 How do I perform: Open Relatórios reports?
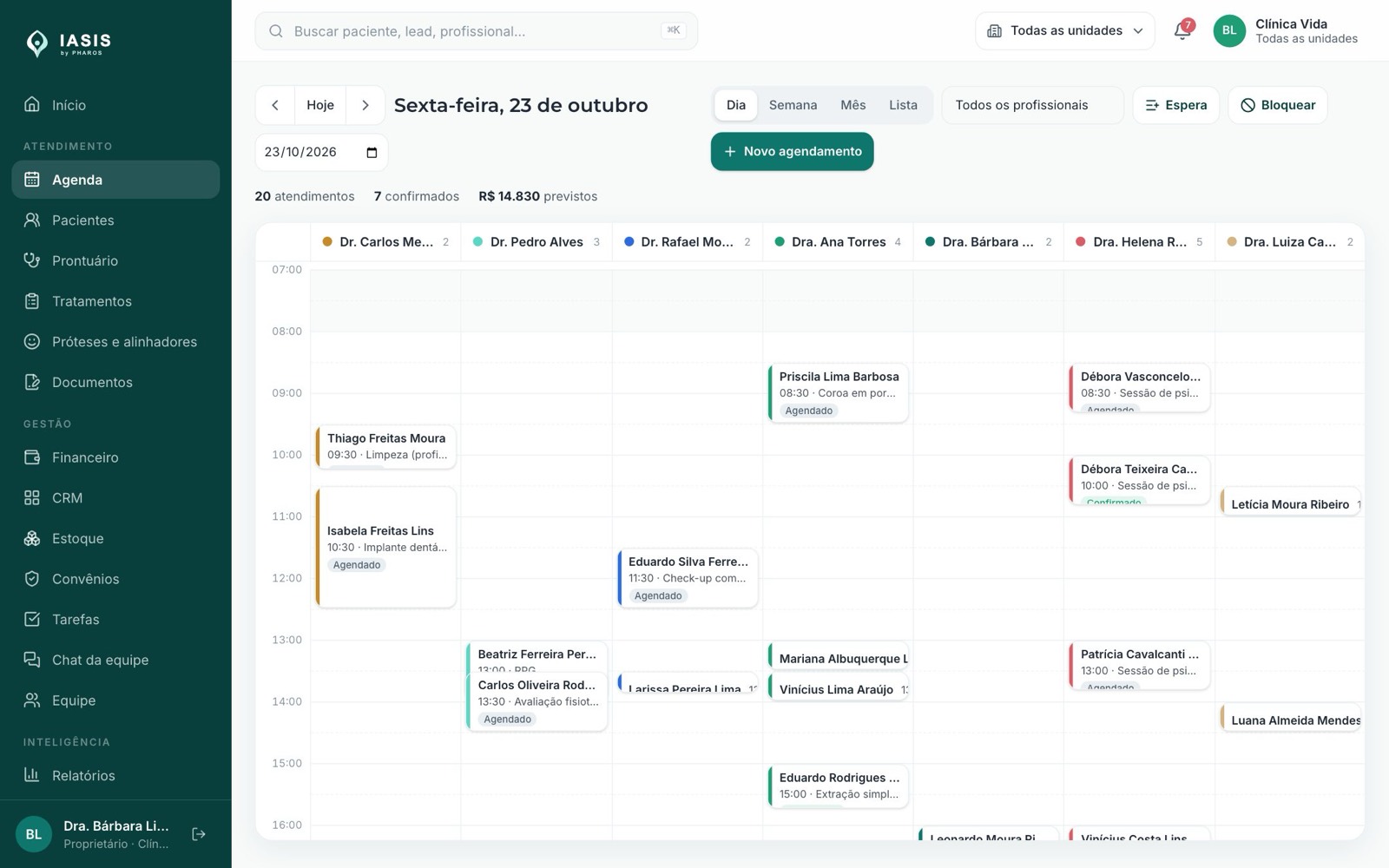(115, 776)
